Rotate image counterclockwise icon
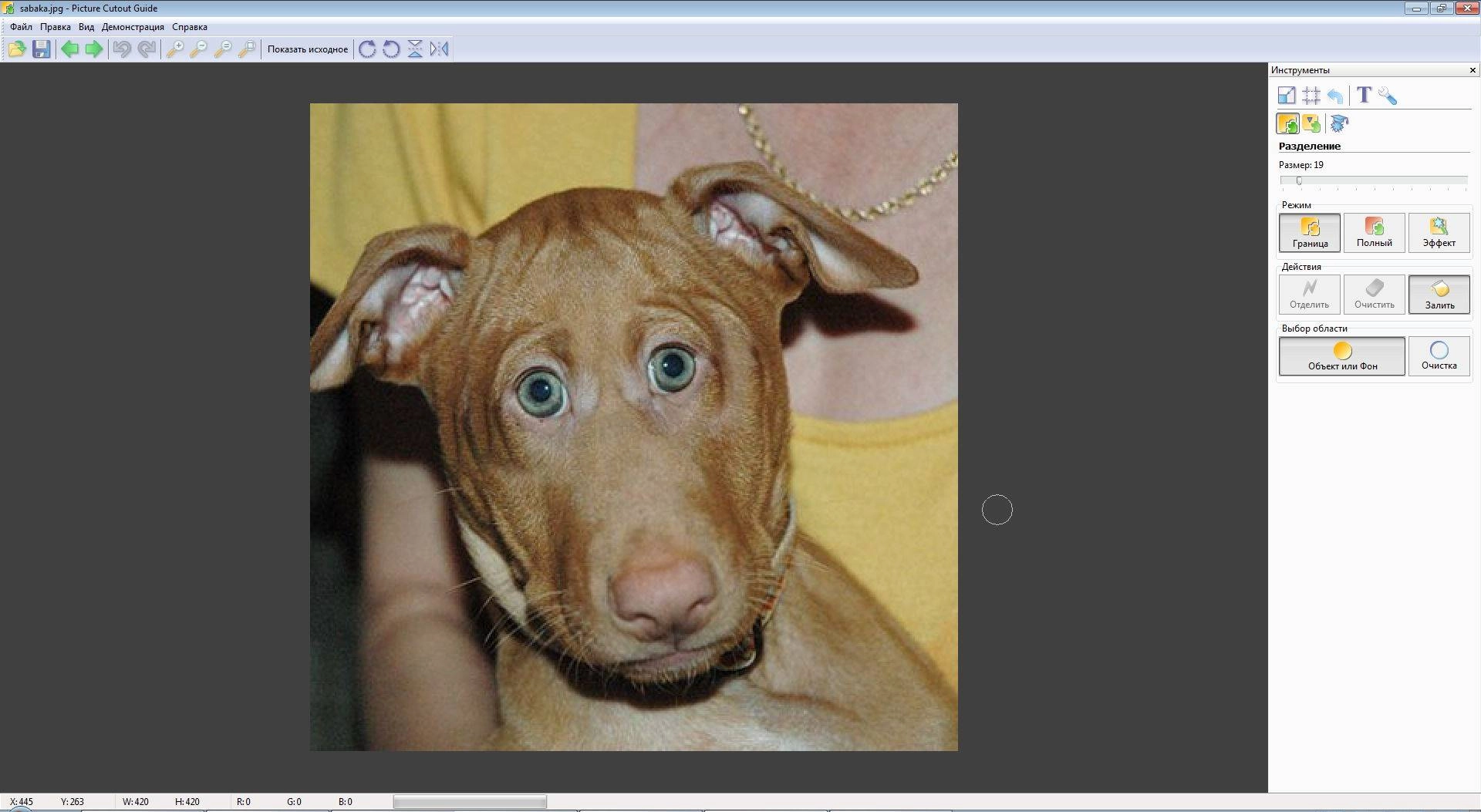 pyautogui.click(x=391, y=49)
